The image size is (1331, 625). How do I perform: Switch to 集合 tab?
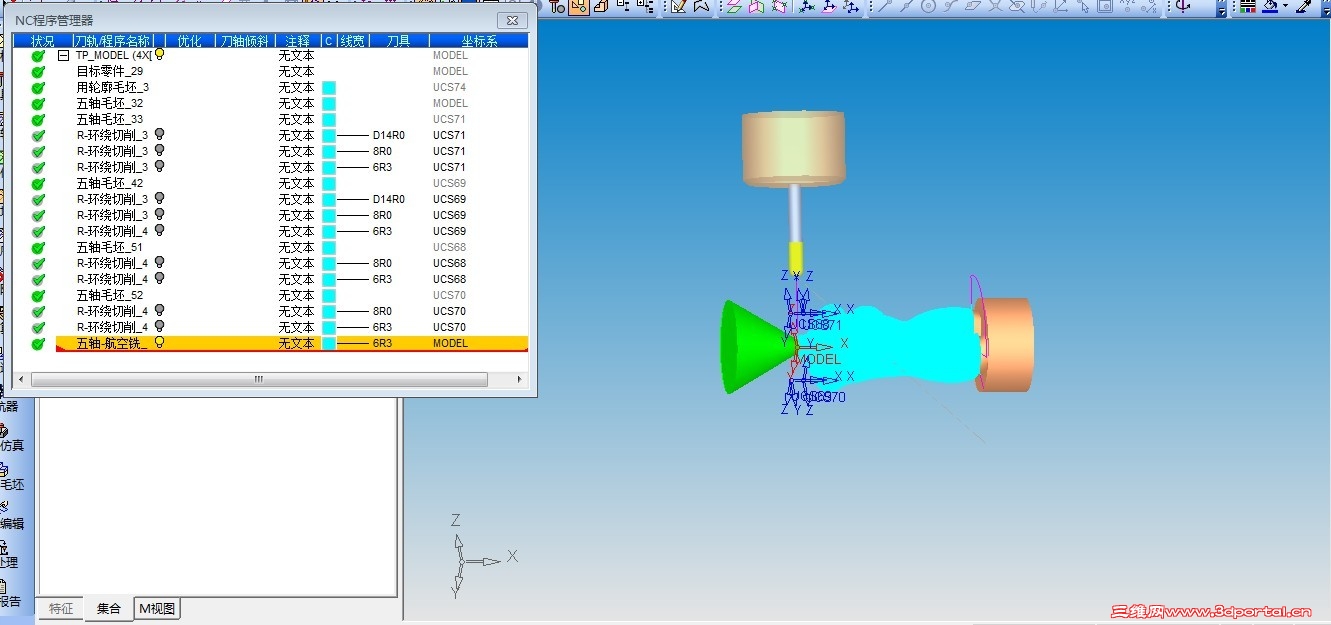point(108,608)
